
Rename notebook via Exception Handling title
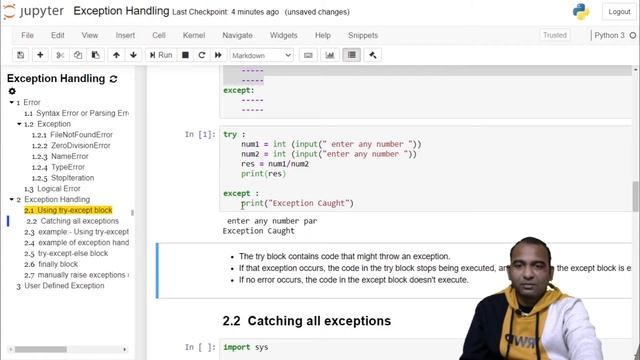coord(121,11)
